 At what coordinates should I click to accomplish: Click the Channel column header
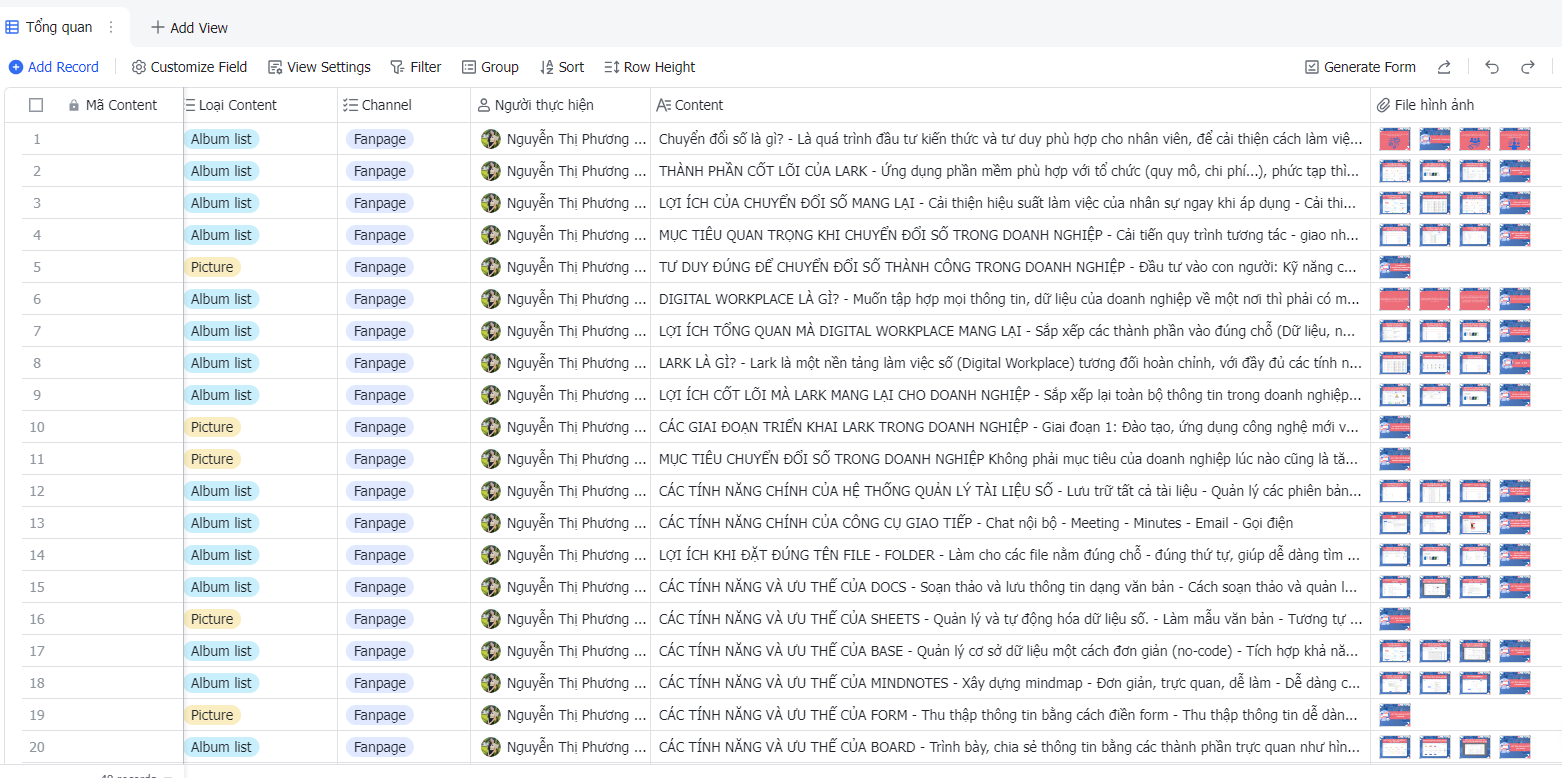point(404,105)
